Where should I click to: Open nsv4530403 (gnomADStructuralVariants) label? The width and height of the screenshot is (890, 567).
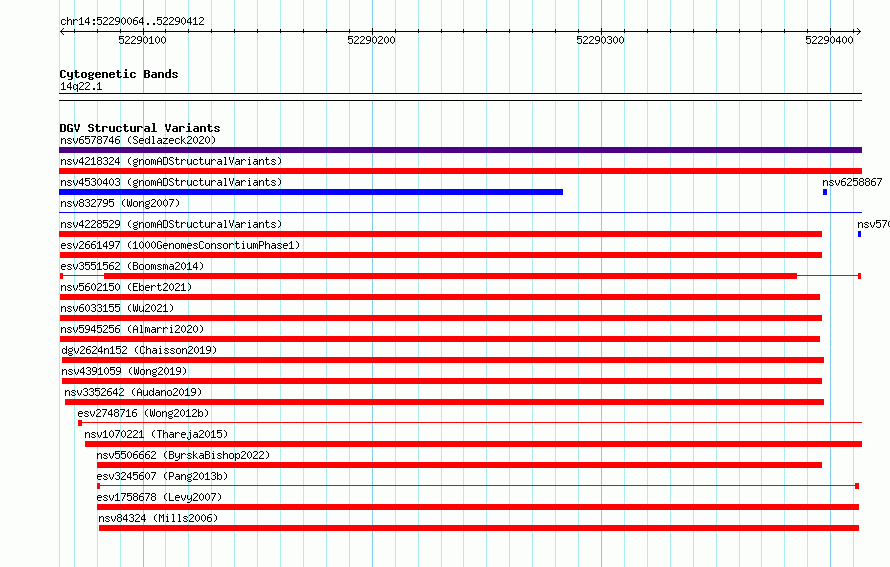coord(171,182)
